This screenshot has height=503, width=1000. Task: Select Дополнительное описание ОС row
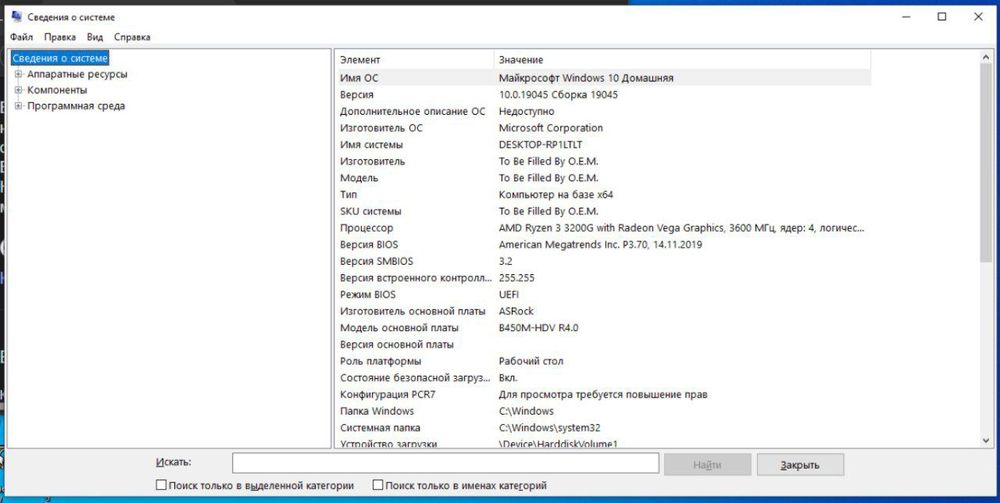(603, 111)
